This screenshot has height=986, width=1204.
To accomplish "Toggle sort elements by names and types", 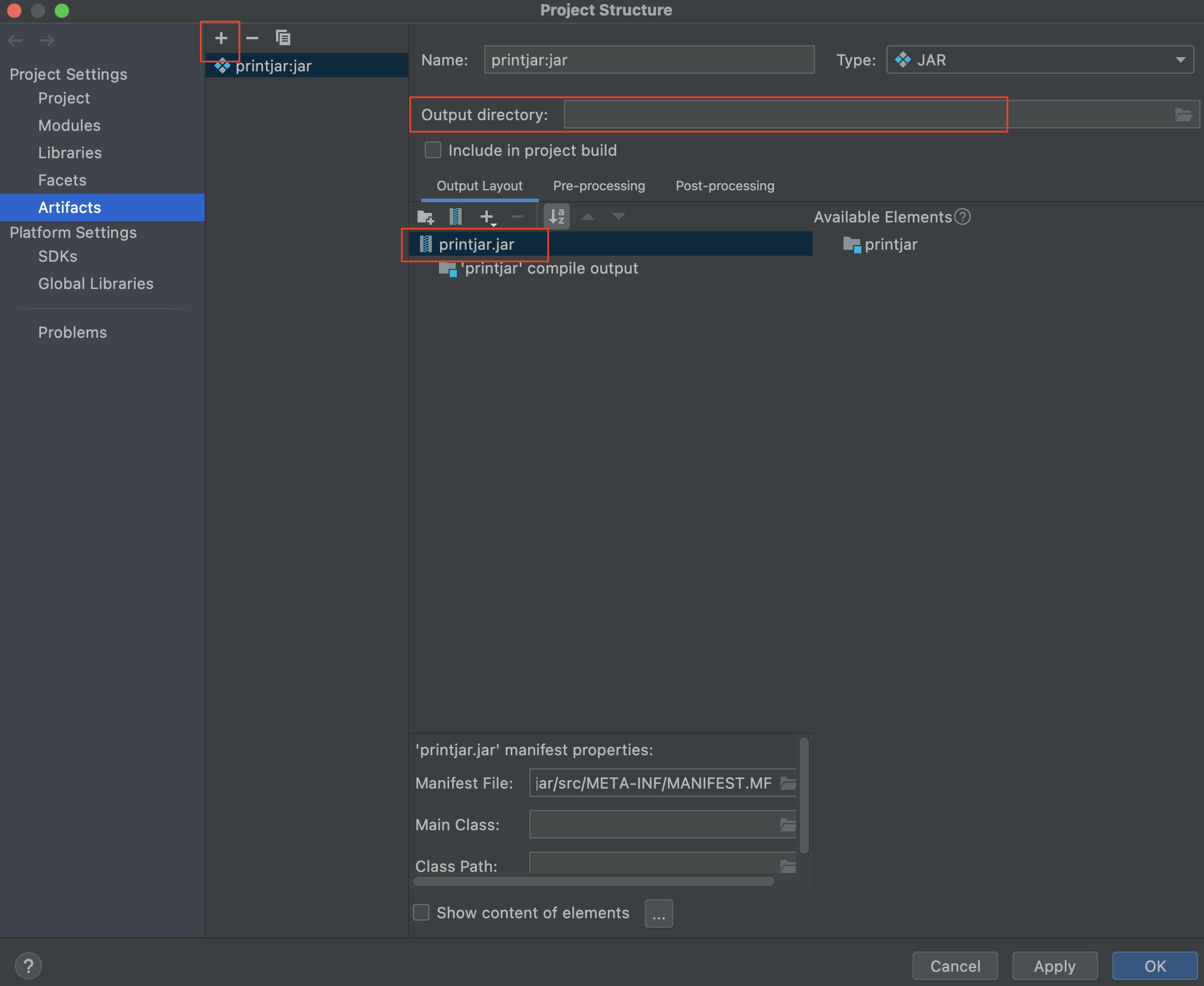I will point(557,217).
